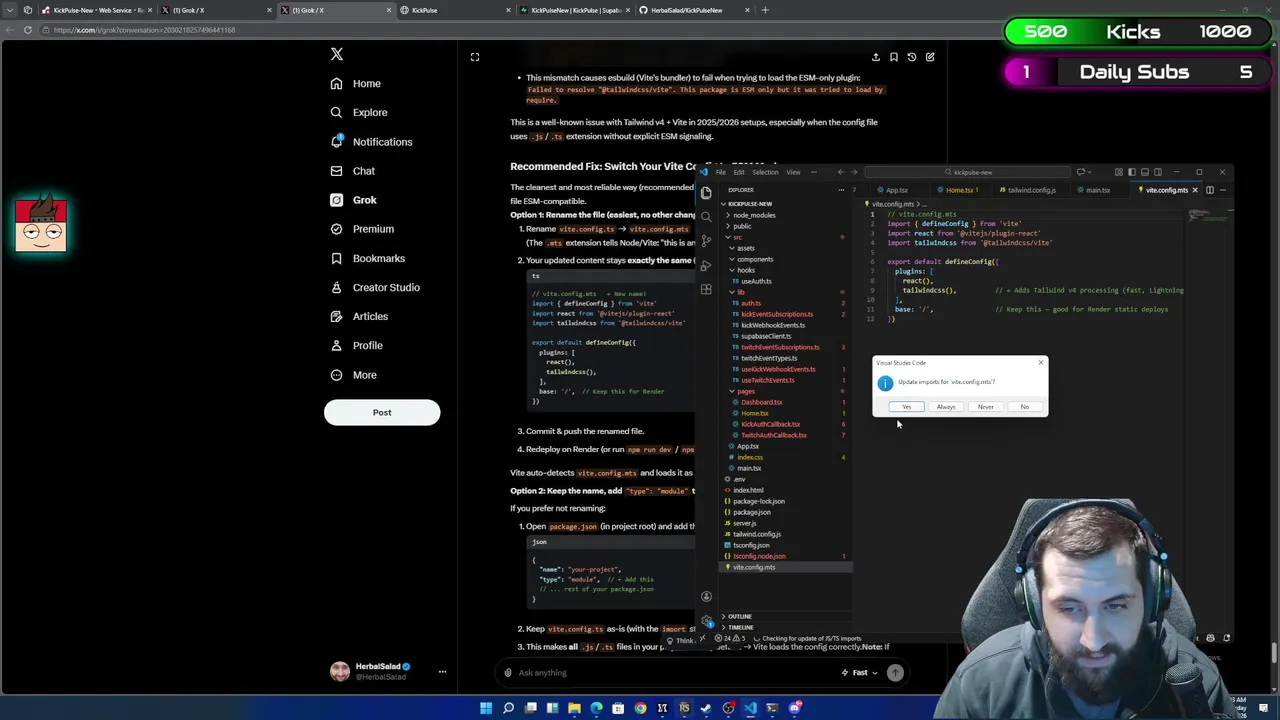Click the Post button in X sidebar
This screenshot has height=720, width=1280.
coord(382,413)
